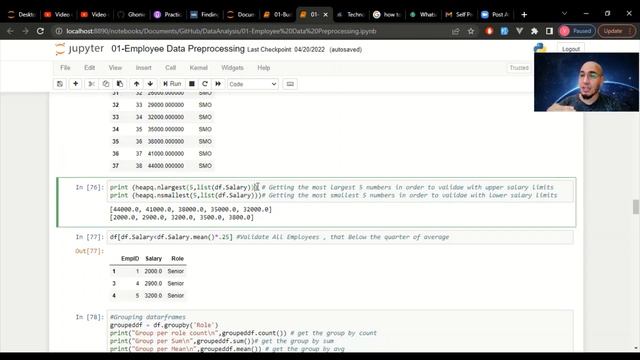640x360 pixels.
Task: Open the Kernel menu
Action: pos(199,68)
